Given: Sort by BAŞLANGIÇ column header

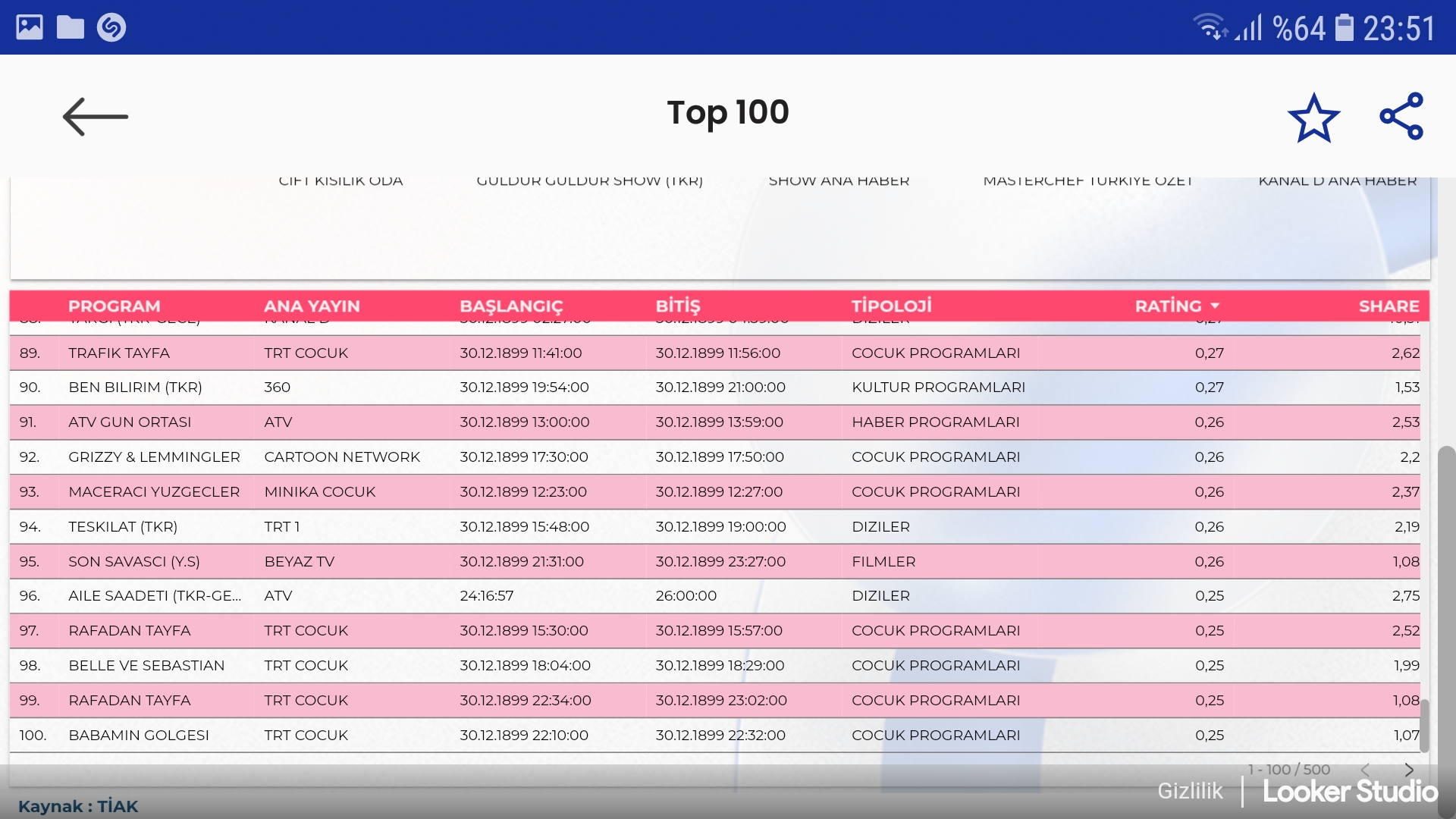Looking at the screenshot, I should [x=511, y=306].
